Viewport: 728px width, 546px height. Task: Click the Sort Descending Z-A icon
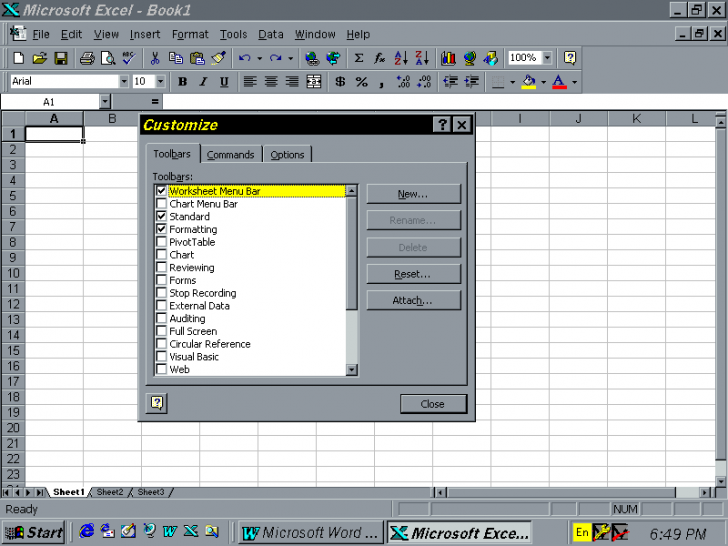[x=422, y=58]
